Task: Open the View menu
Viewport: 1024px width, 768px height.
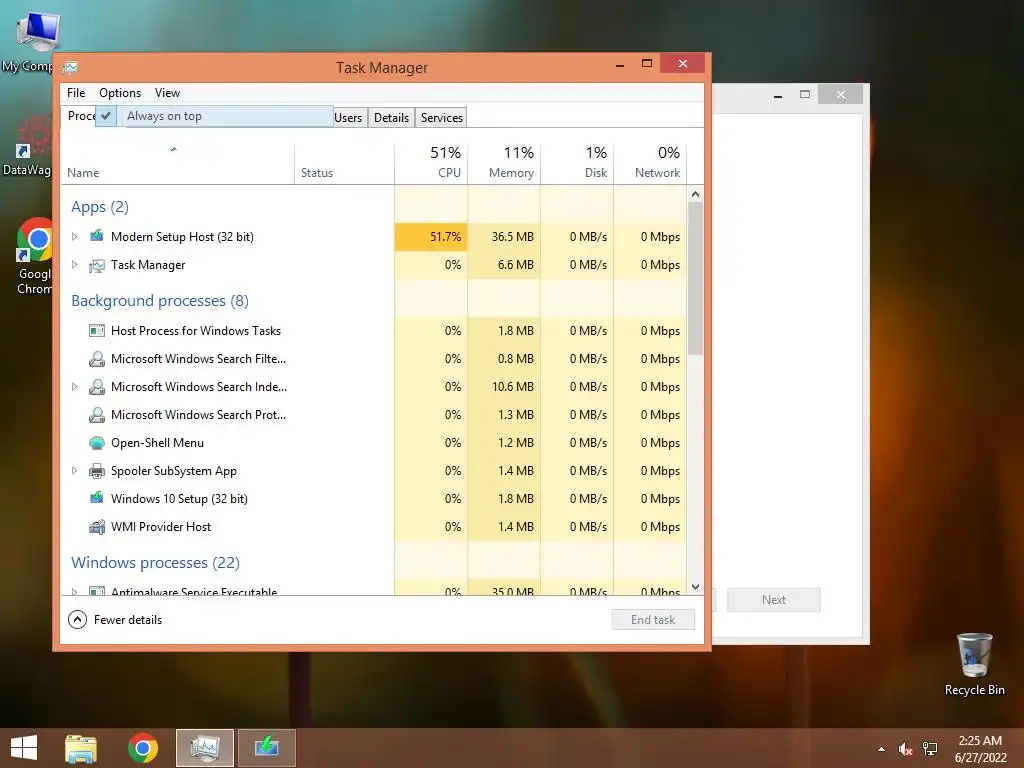Action: (167, 93)
